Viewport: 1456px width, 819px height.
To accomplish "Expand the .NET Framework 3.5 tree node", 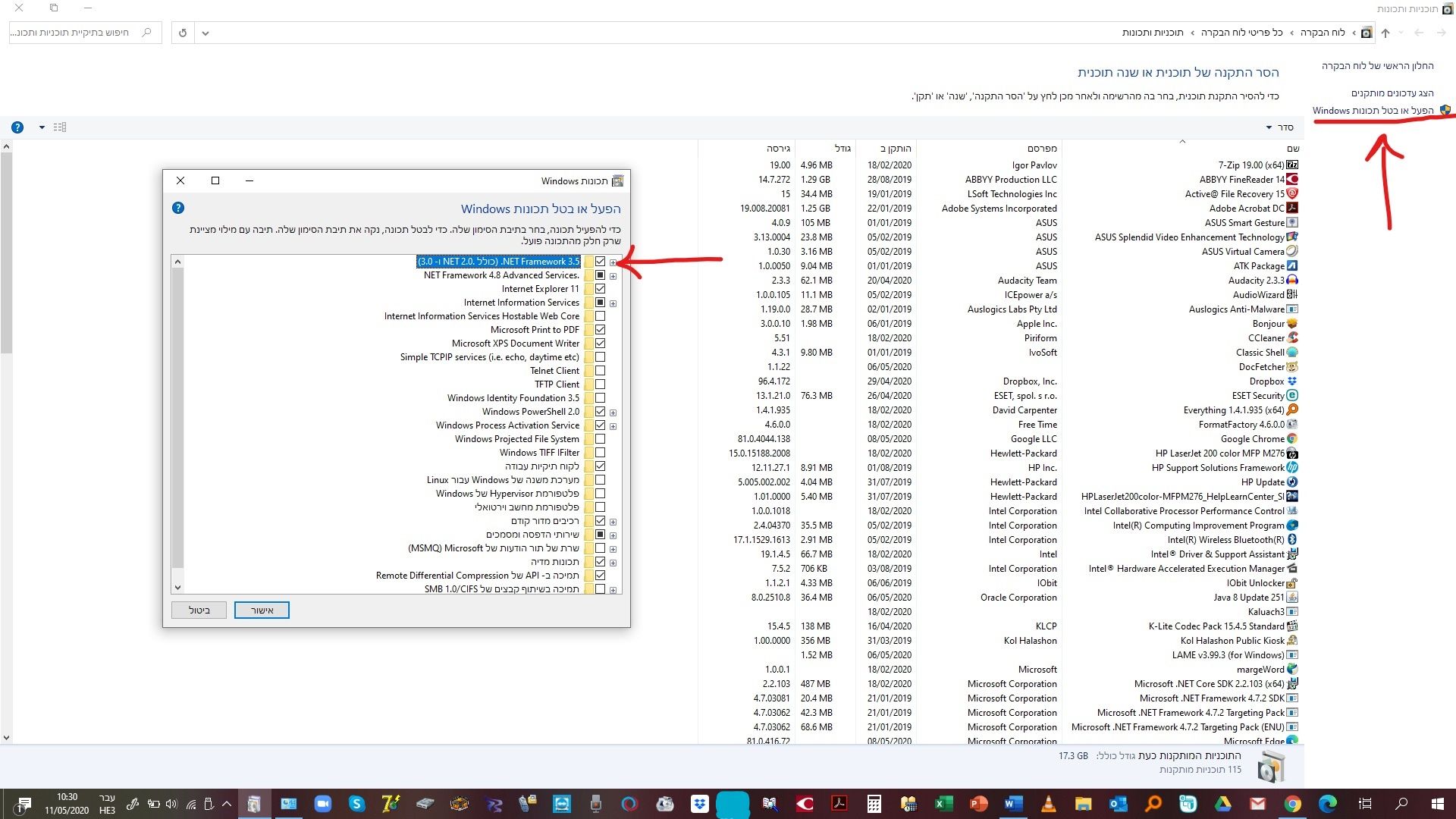I will (613, 262).
